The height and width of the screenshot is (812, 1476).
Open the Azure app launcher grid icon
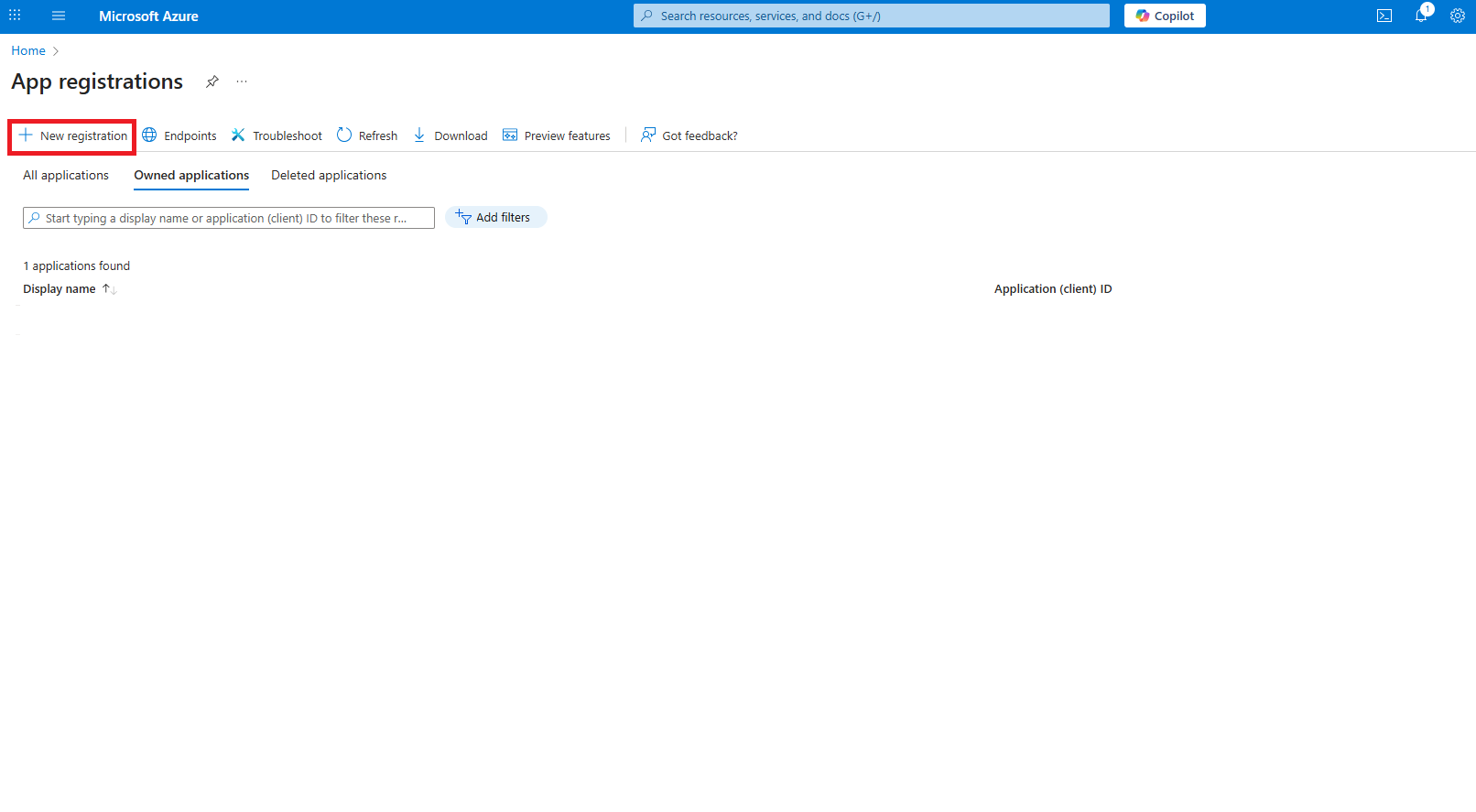(x=15, y=16)
